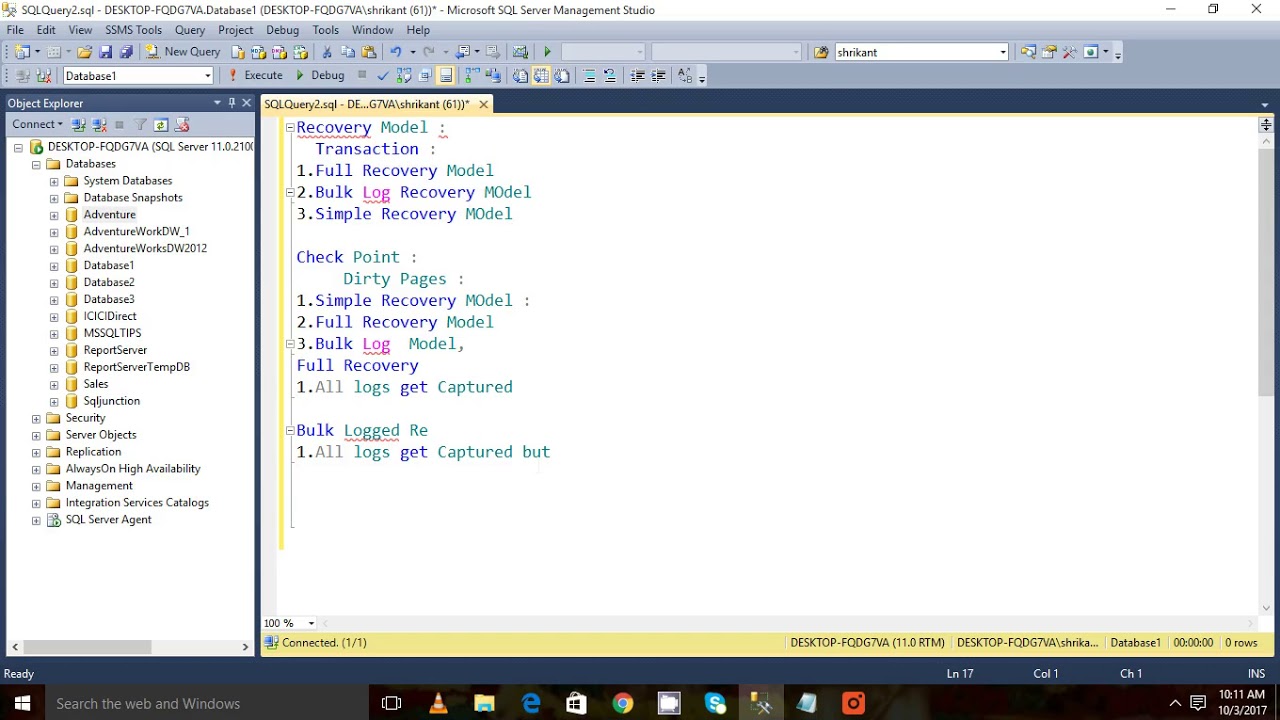The image size is (1280, 720).
Task: Click Connect Object Explorer icon
Action: [78, 124]
